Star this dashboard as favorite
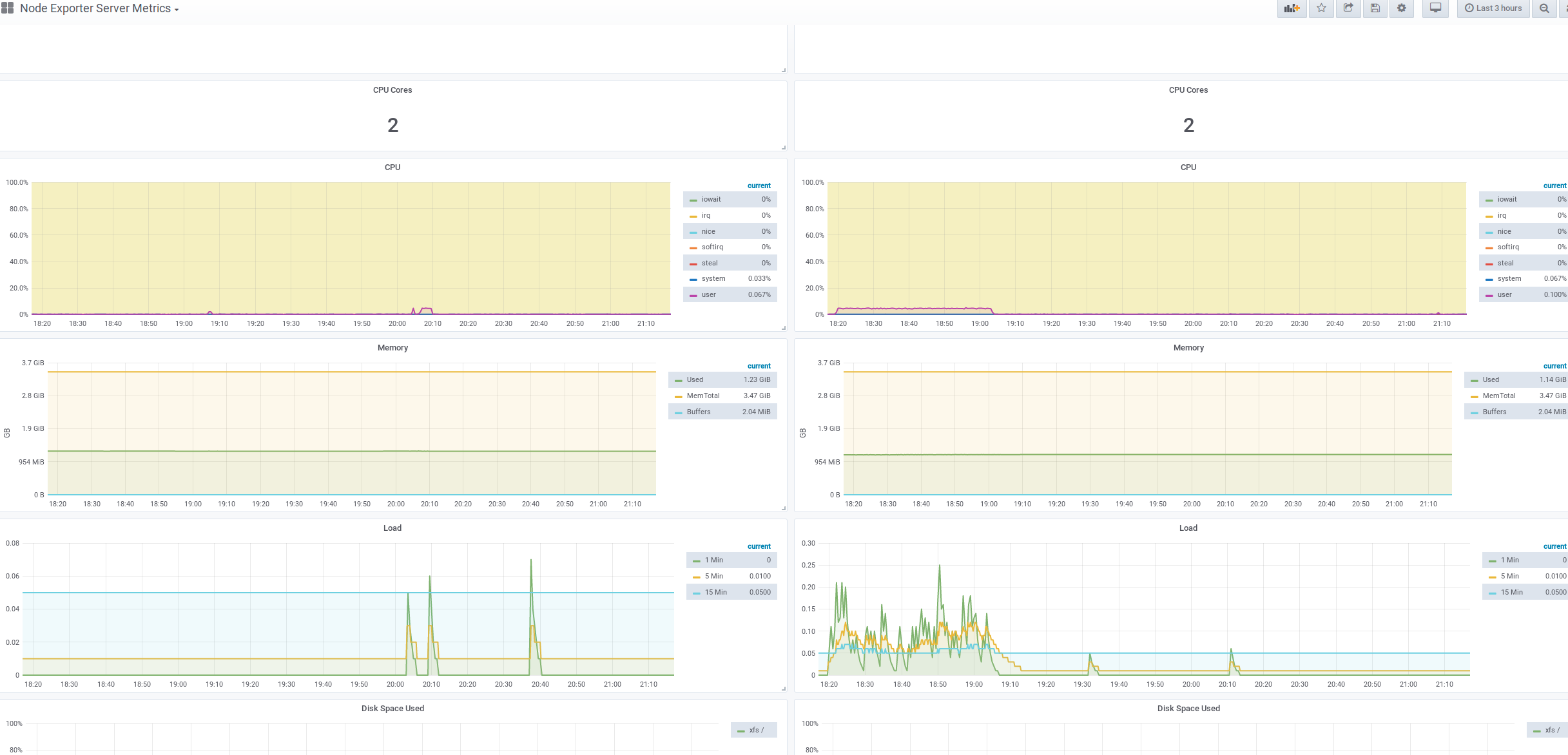Viewport: 1568px width, 755px height. pos(1321,8)
